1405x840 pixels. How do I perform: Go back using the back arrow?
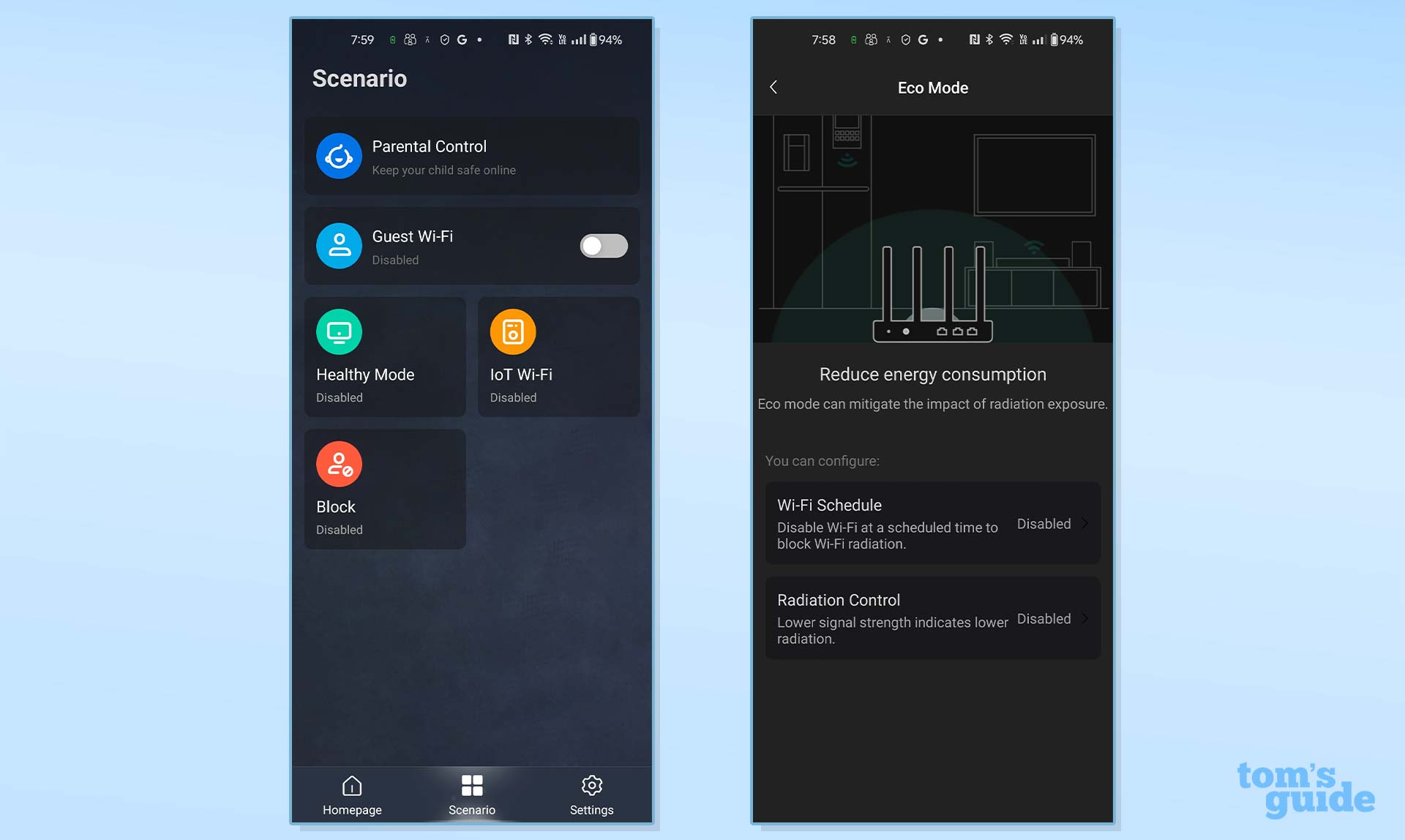[x=774, y=87]
